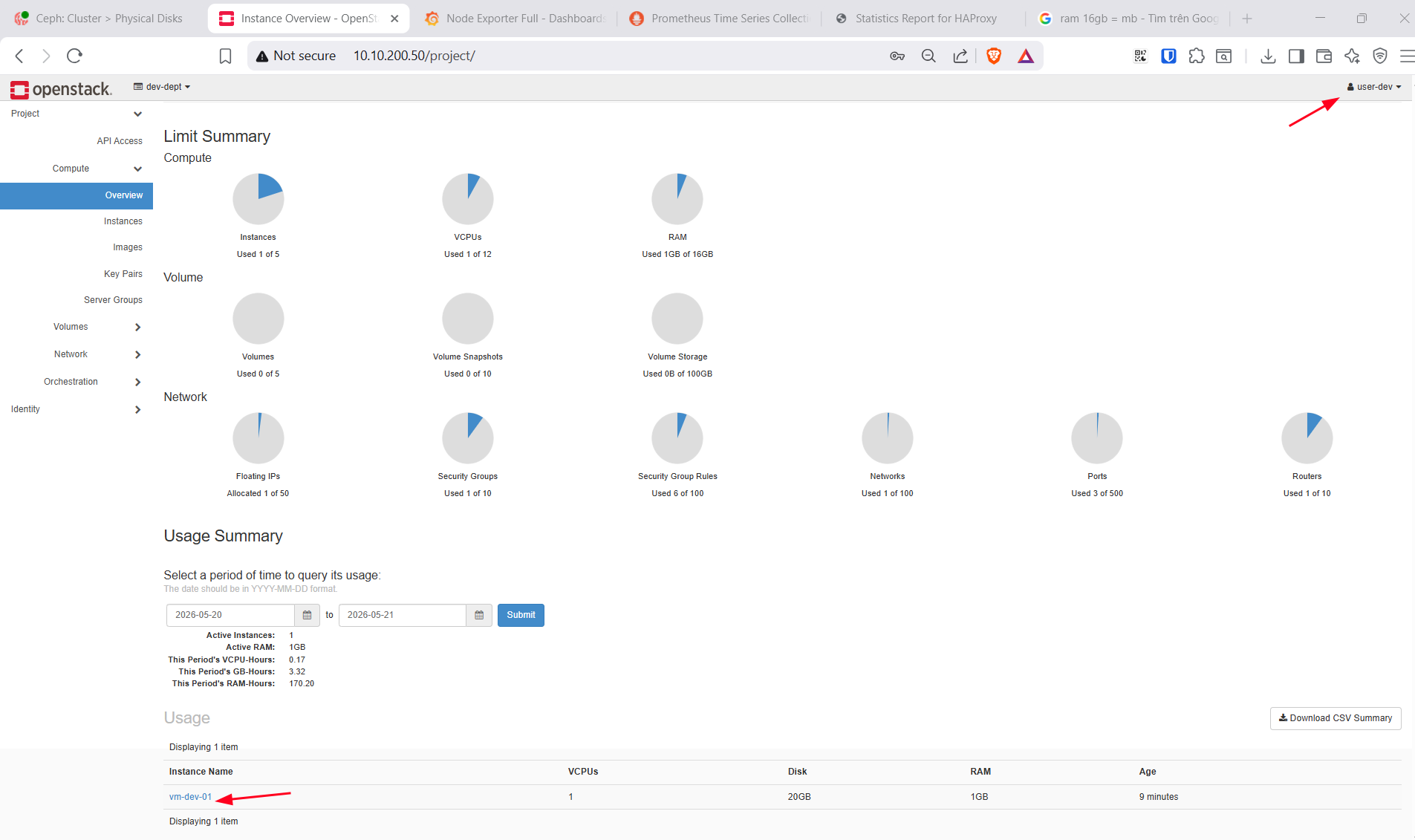This screenshot has height=840, width=1415.
Task: Open the user-dev account menu
Action: pos(1374,87)
